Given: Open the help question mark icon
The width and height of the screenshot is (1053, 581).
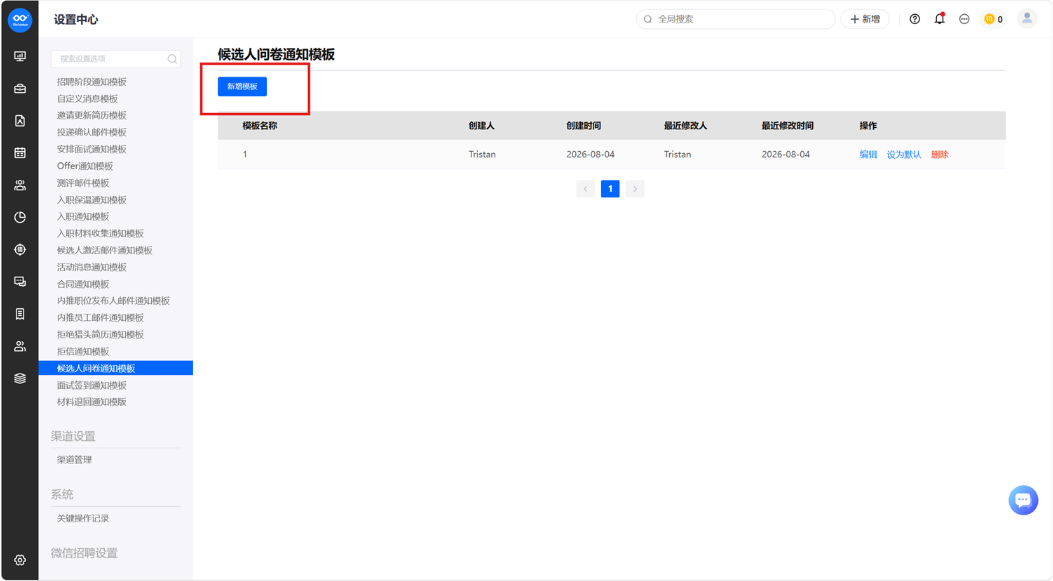Looking at the screenshot, I should point(915,19).
